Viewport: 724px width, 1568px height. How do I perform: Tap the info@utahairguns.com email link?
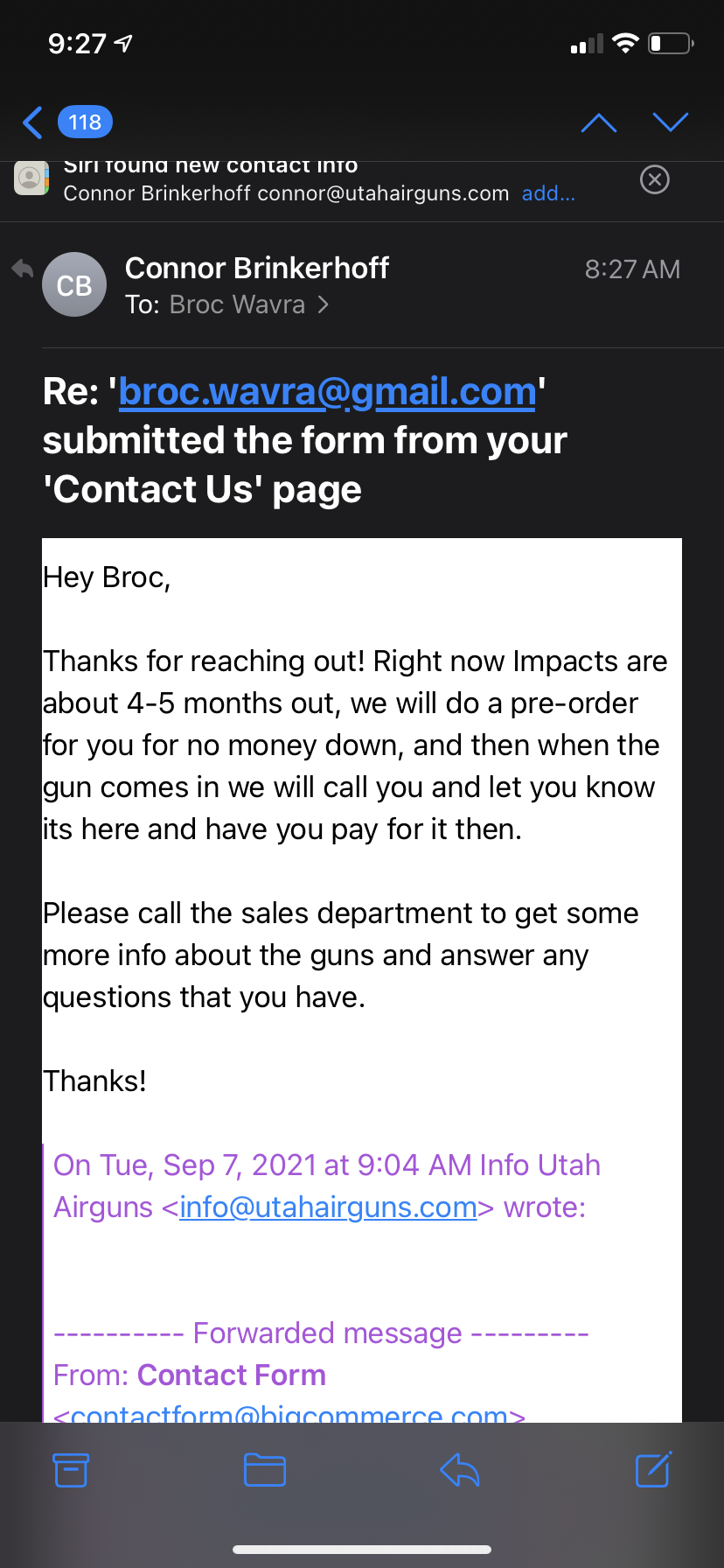click(328, 1207)
